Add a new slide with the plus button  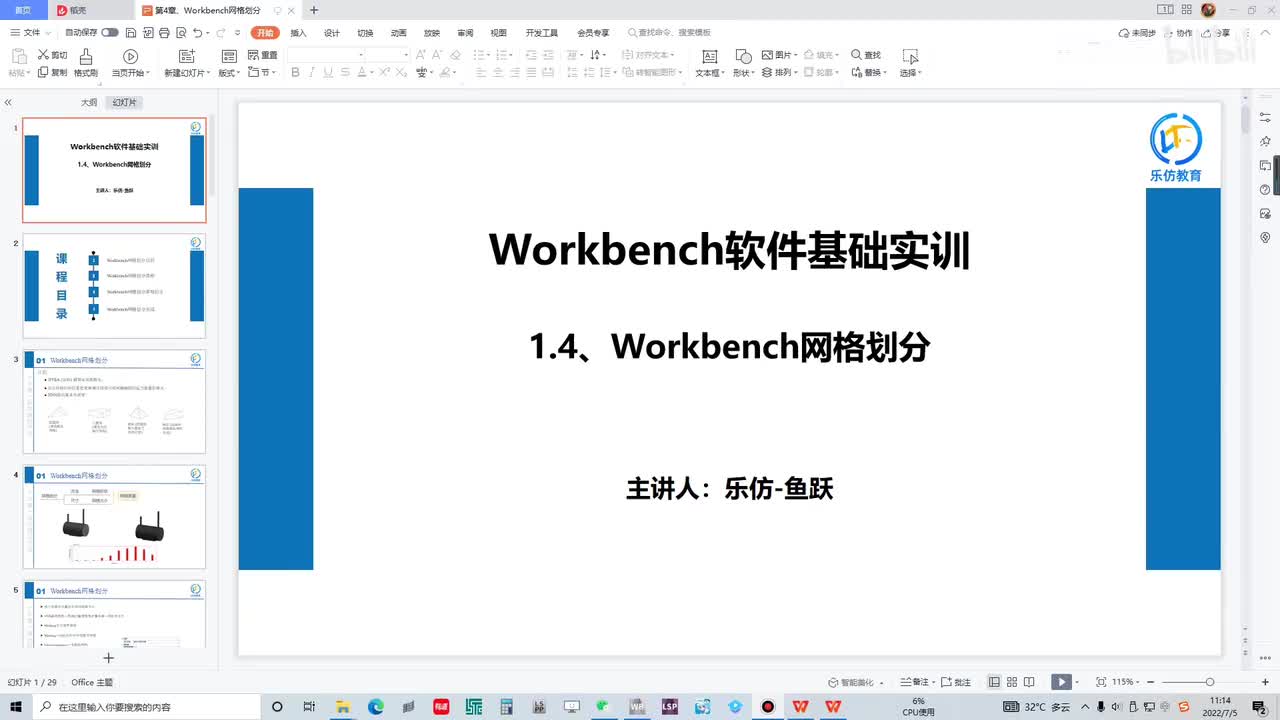pyautogui.click(x=109, y=658)
